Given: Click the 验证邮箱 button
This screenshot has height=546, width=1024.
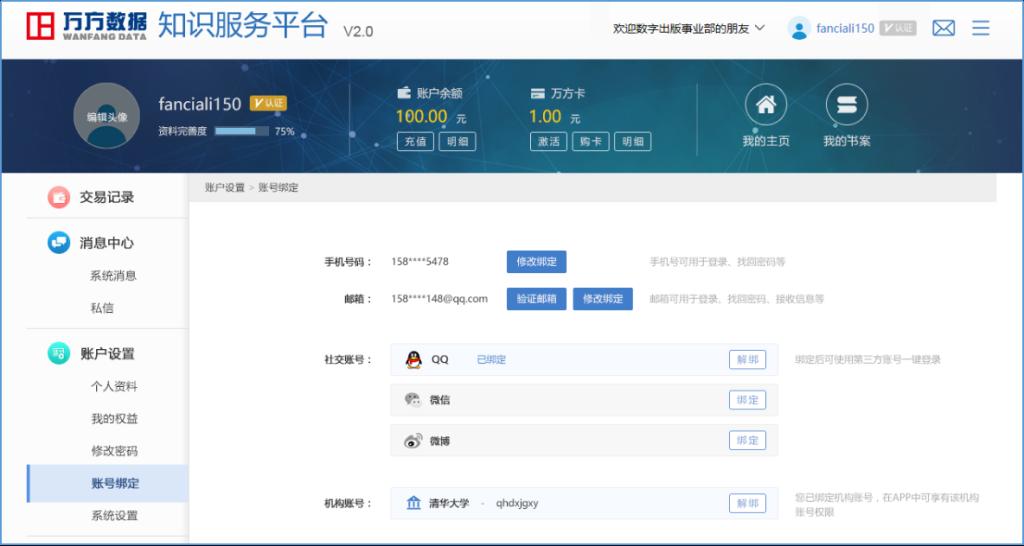Looking at the screenshot, I should click(536, 299).
